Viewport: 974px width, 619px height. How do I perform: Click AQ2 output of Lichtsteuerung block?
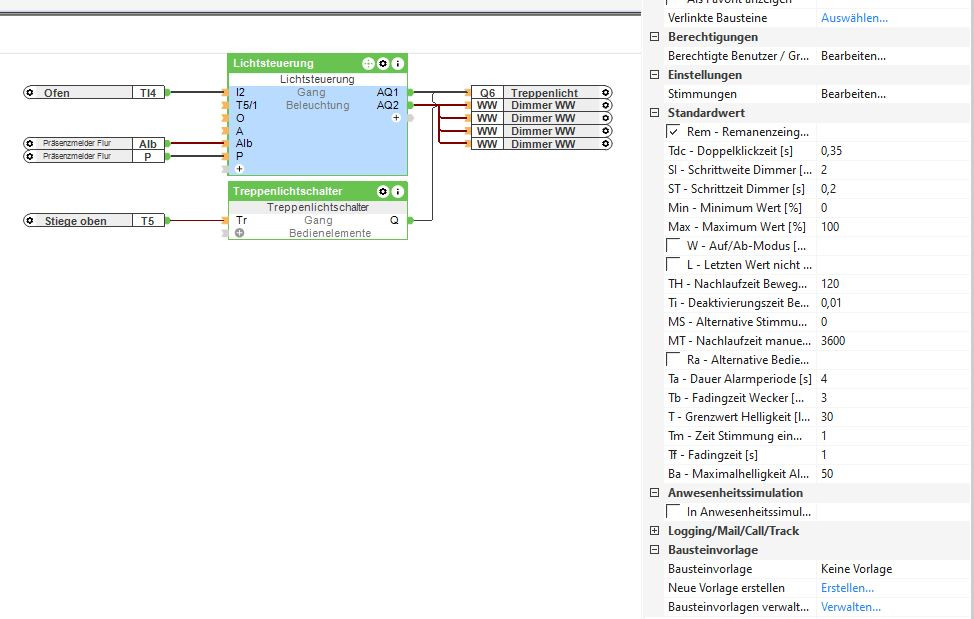pos(388,105)
